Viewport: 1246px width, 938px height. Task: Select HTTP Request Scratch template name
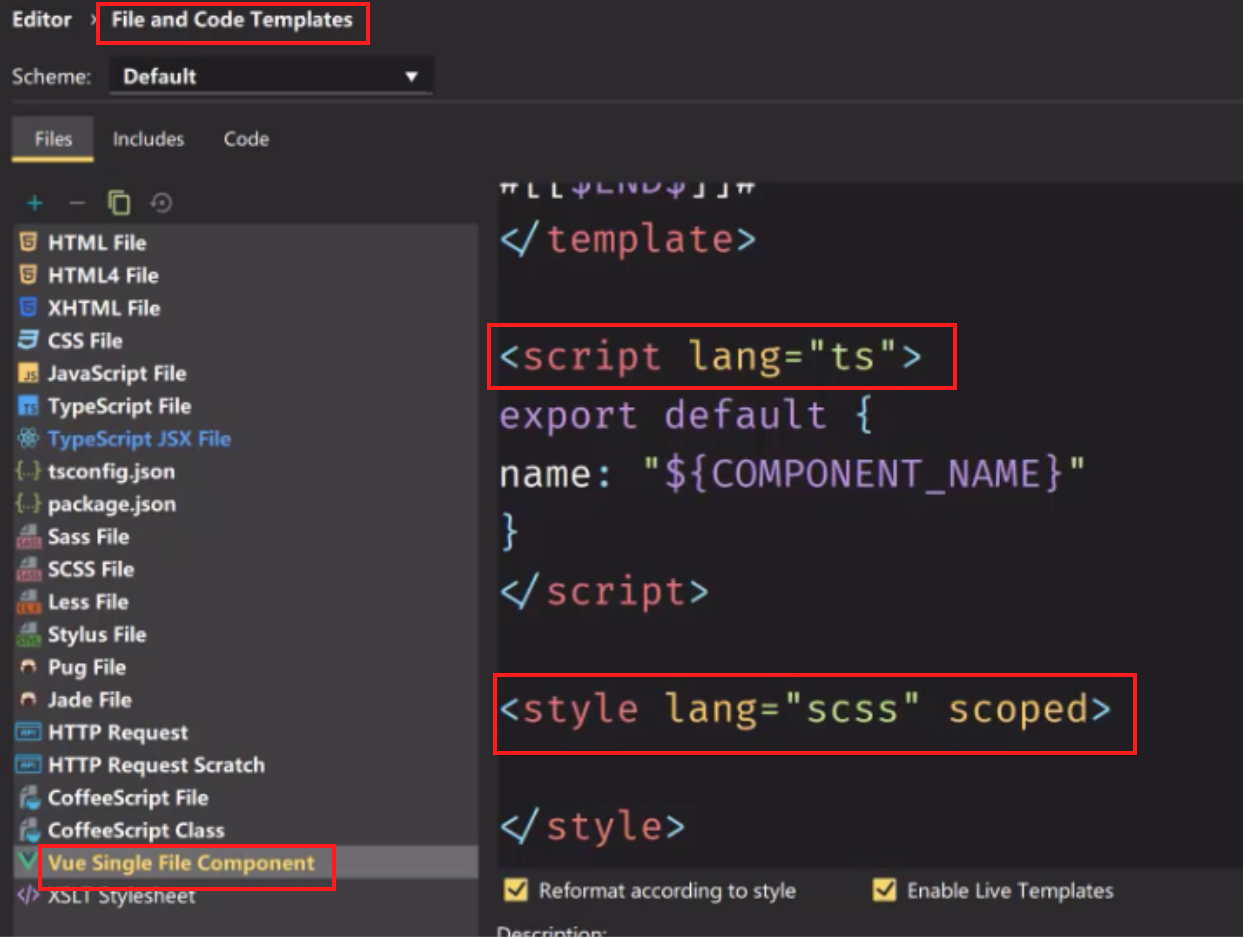[156, 765]
